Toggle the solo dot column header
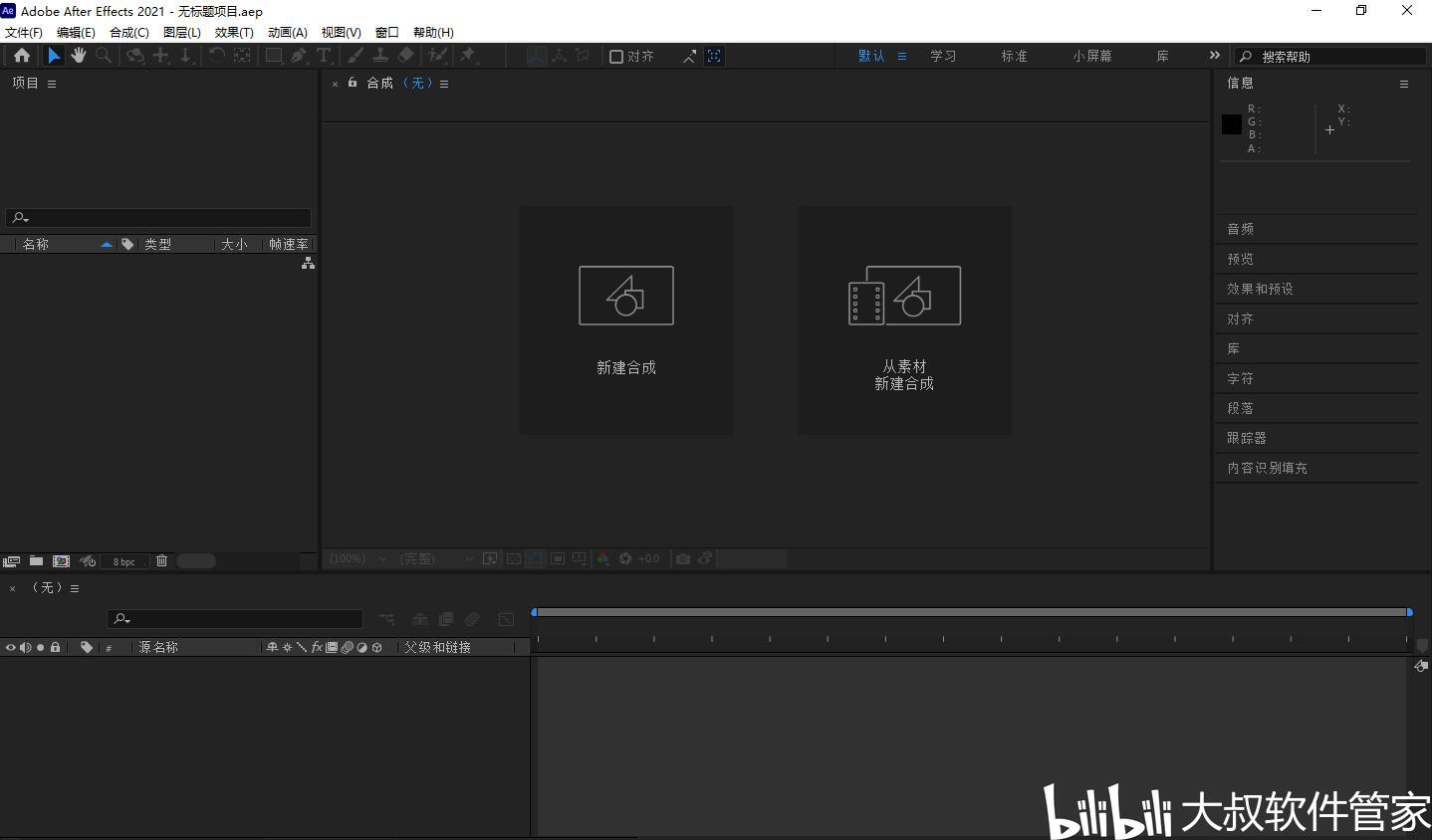This screenshot has height=840, width=1432. (40, 647)
